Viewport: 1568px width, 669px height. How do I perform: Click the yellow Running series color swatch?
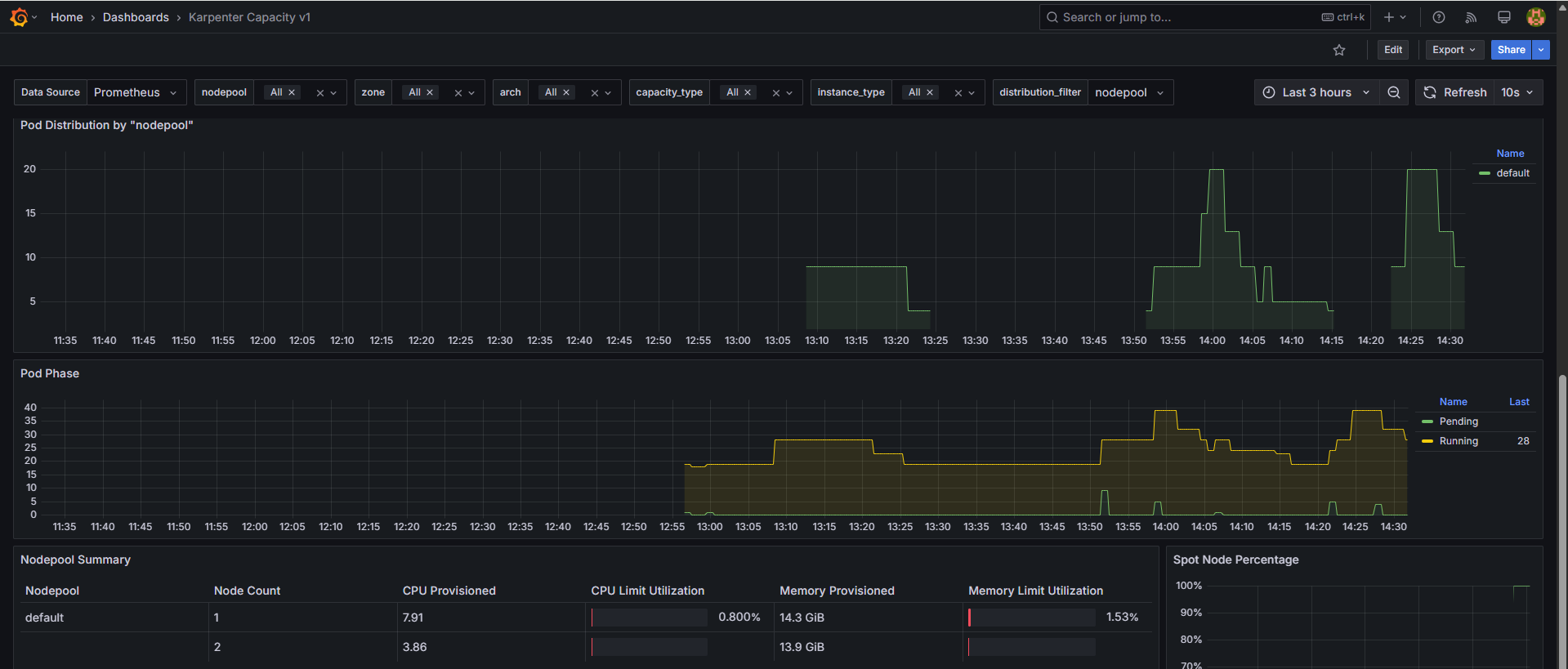pos(1427,441)
